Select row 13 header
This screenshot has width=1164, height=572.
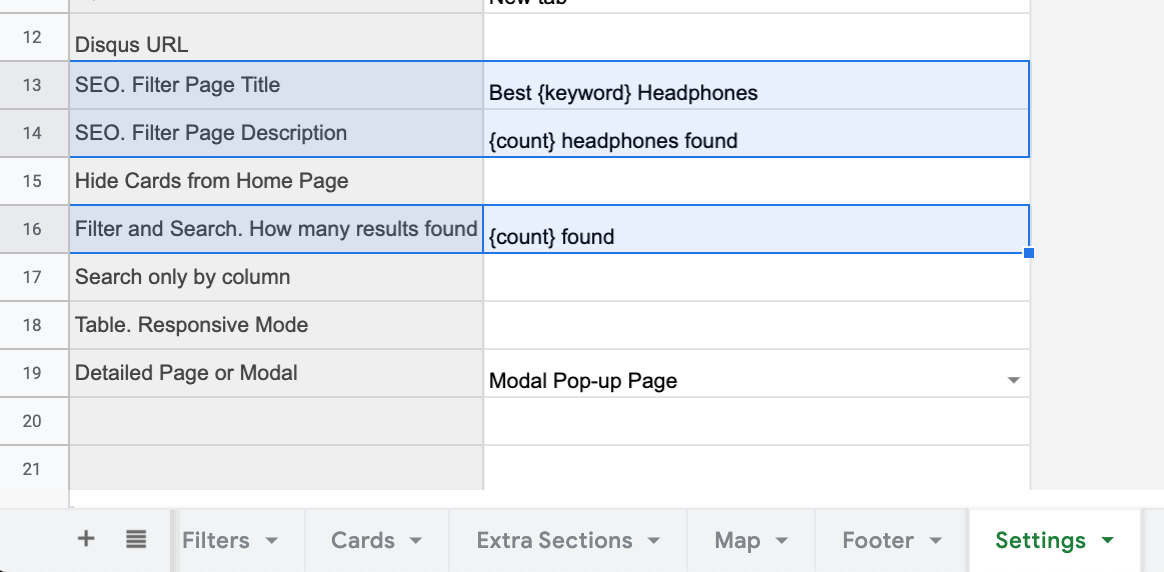(32, 85)
